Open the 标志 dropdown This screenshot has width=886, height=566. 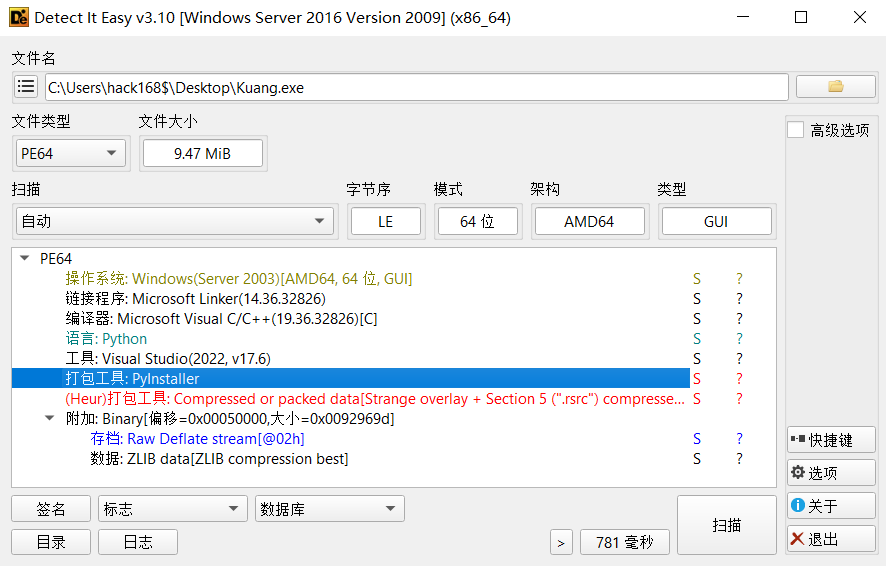pyautogui.click(x=172, y=509)
